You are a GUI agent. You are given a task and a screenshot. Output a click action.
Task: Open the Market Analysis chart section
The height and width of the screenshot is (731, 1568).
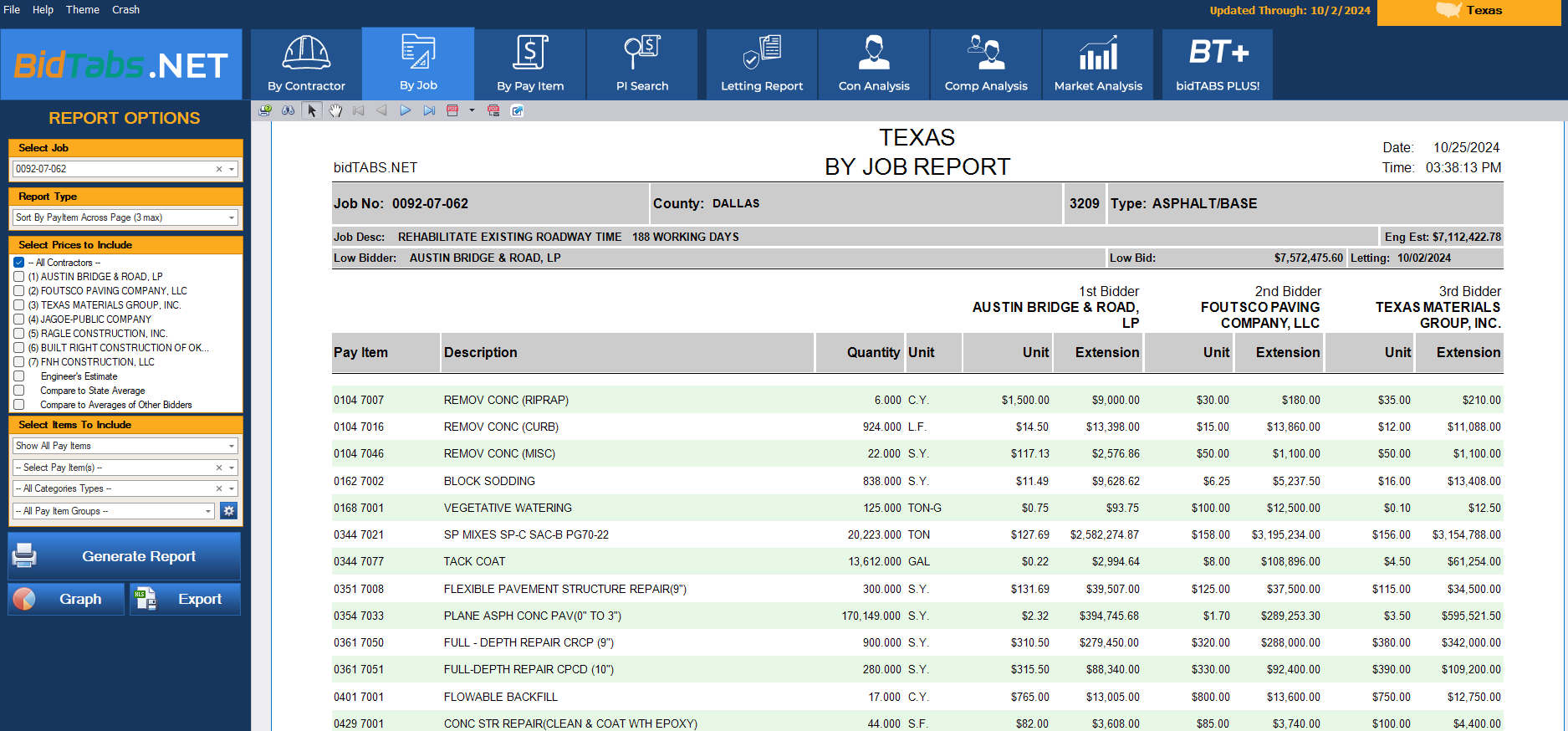1098,64
